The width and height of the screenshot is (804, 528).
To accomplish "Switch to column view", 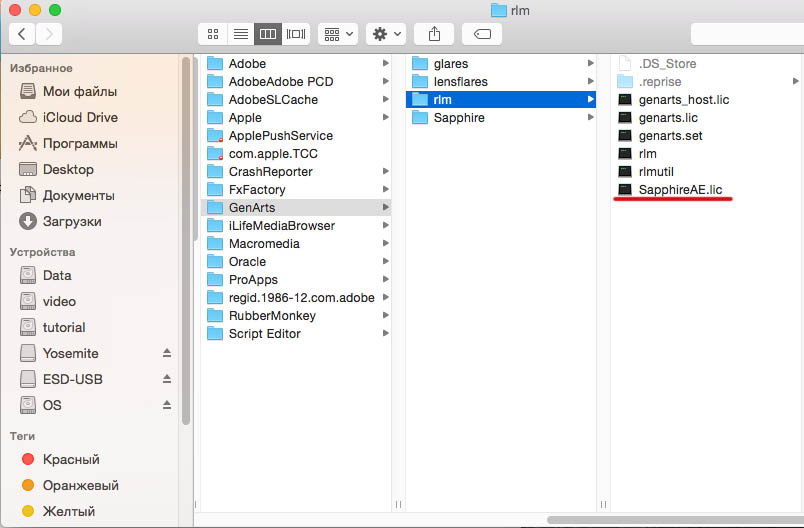I will [268, 34].
